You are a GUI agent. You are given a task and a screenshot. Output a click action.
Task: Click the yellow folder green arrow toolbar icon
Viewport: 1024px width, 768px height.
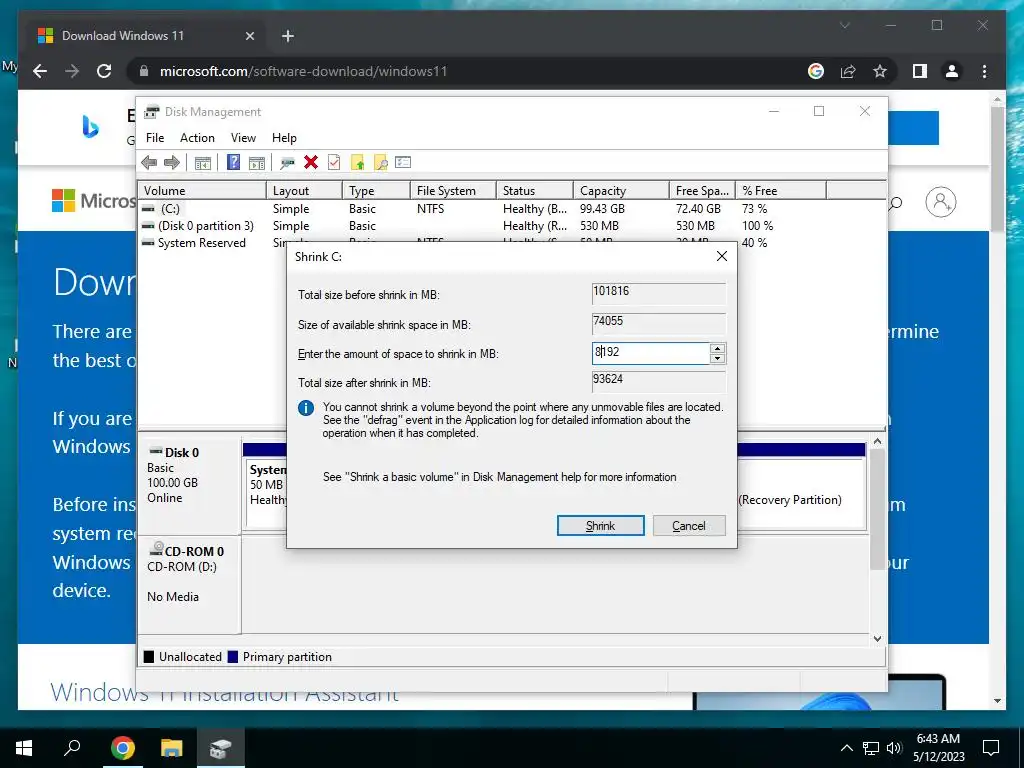[x=357, y=163]
